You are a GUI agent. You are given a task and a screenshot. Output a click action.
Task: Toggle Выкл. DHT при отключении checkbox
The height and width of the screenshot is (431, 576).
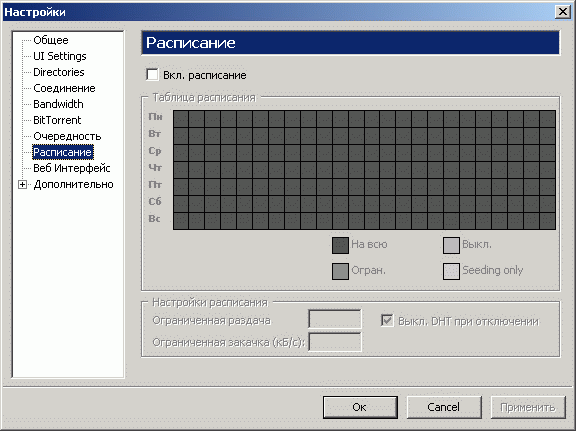click(387, 321)
